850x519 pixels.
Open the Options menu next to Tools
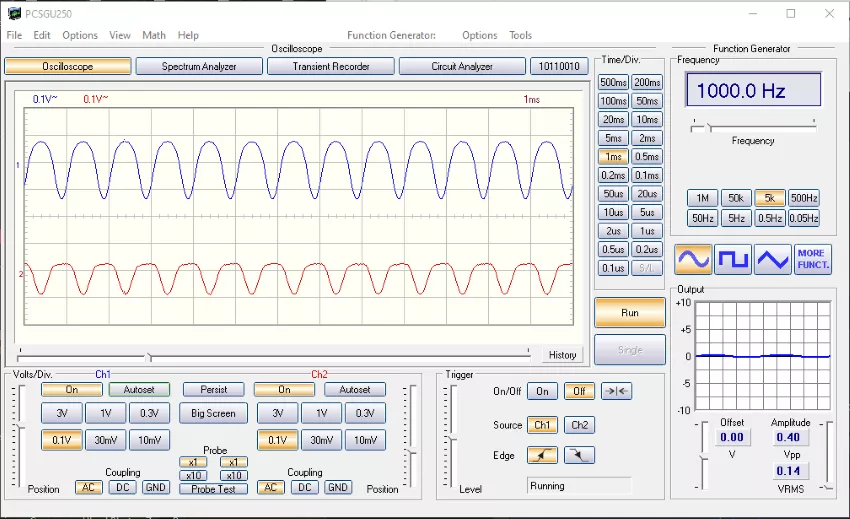480,35
